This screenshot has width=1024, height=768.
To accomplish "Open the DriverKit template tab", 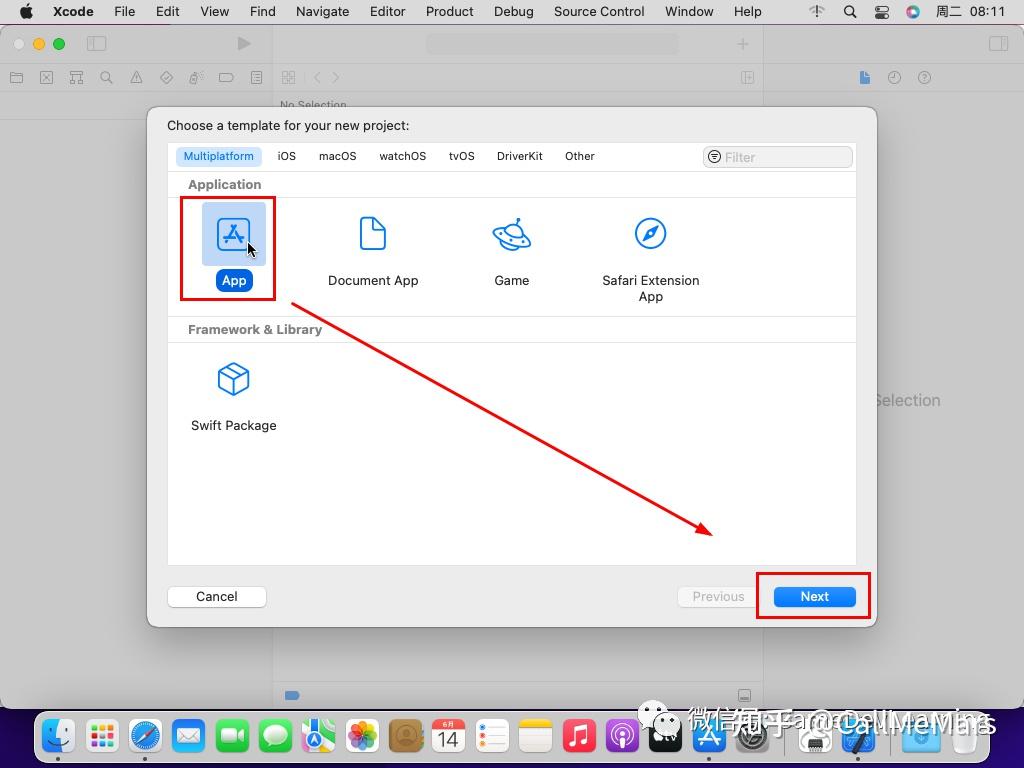I will (x=519, y=156).
